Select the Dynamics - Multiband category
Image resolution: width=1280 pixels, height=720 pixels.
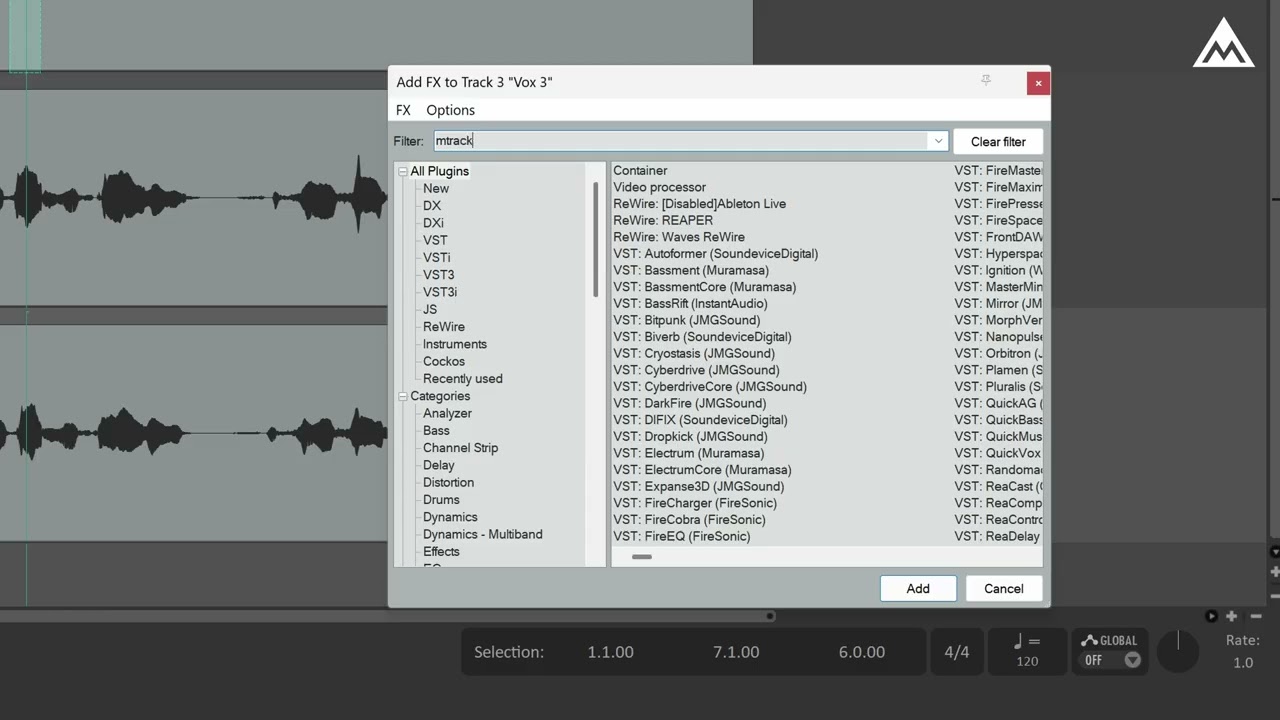(x=483, y=534)
